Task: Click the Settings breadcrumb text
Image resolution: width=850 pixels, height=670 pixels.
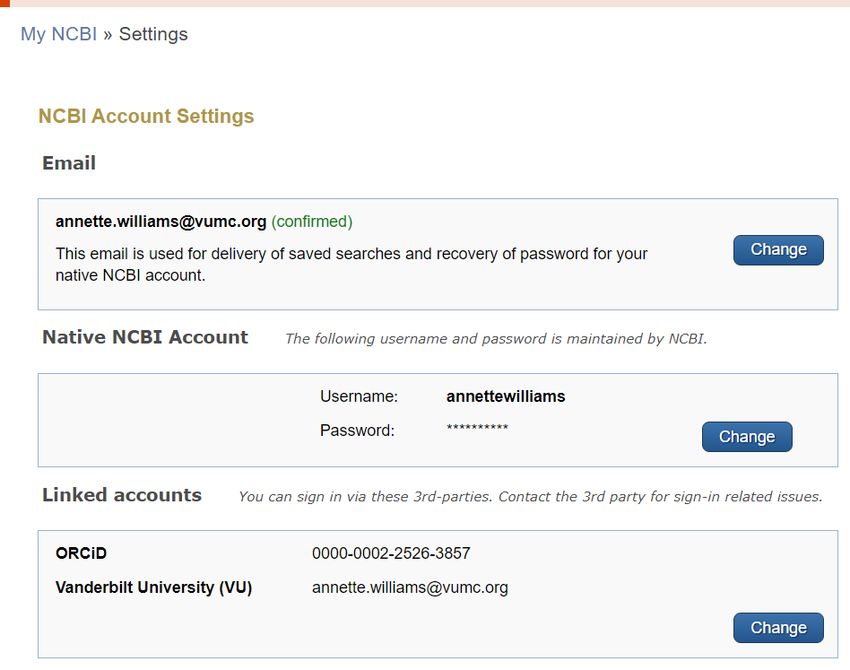Action: click(x=153, y=34)
